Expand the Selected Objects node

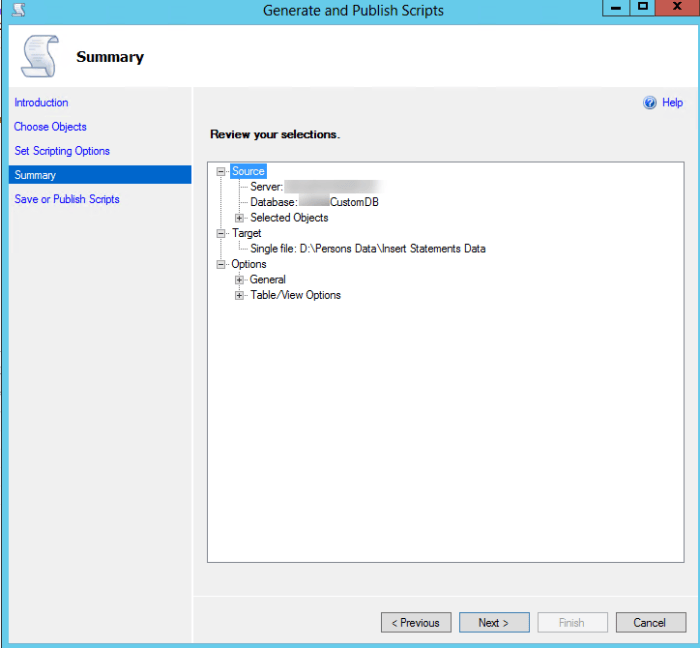point(239,218)
